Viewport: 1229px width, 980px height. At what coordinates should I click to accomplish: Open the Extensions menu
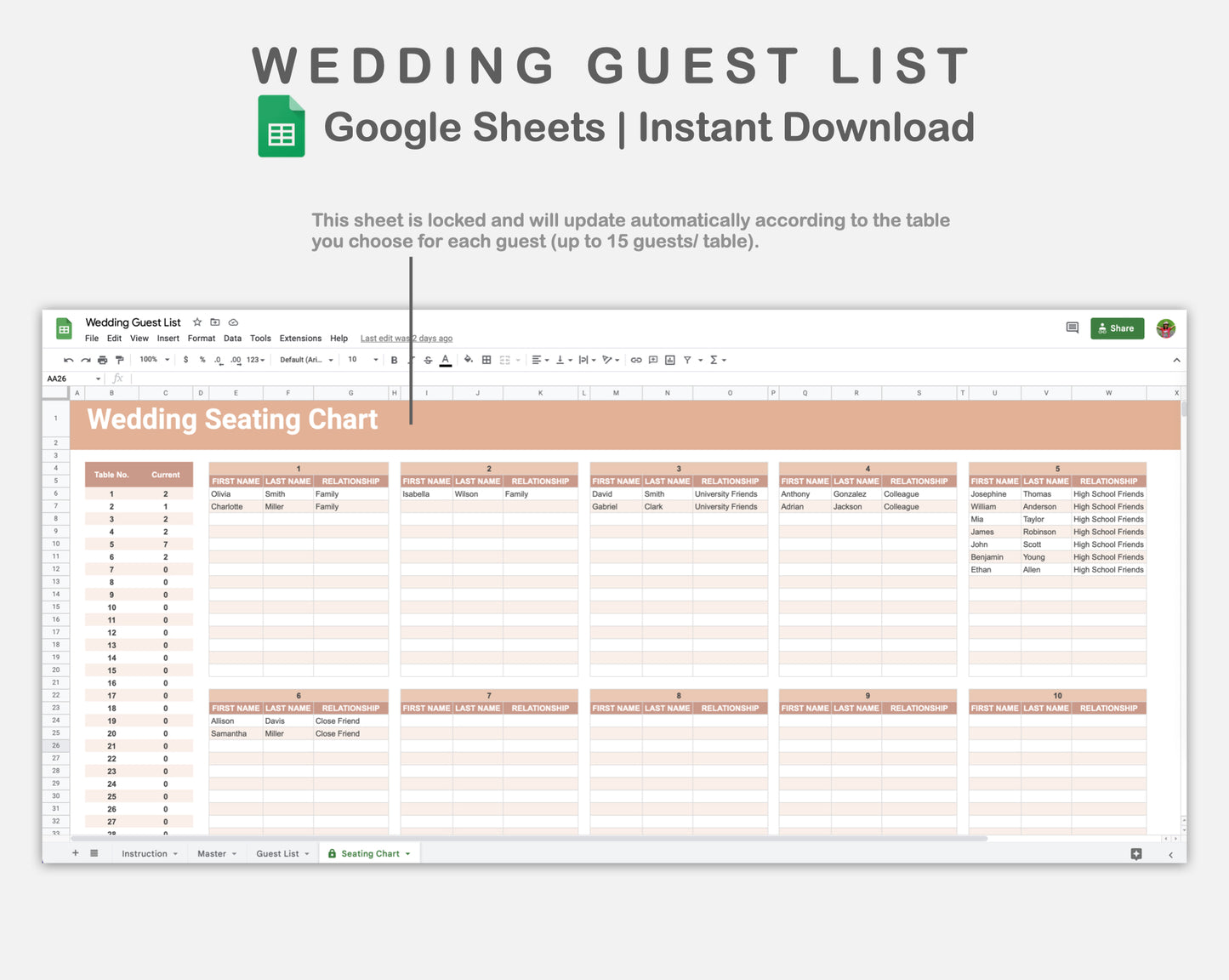299,338
